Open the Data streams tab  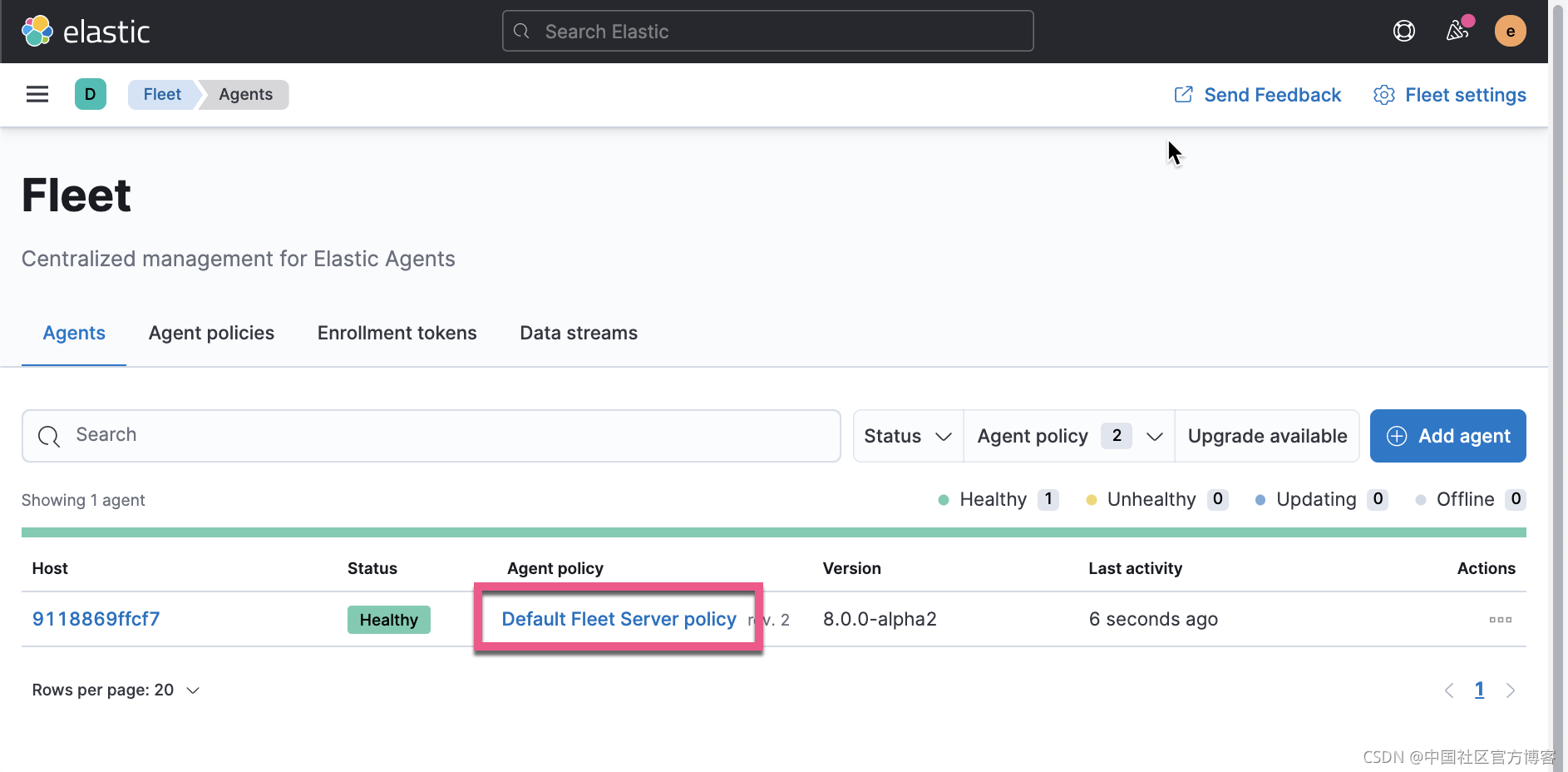tap(579, 333)
